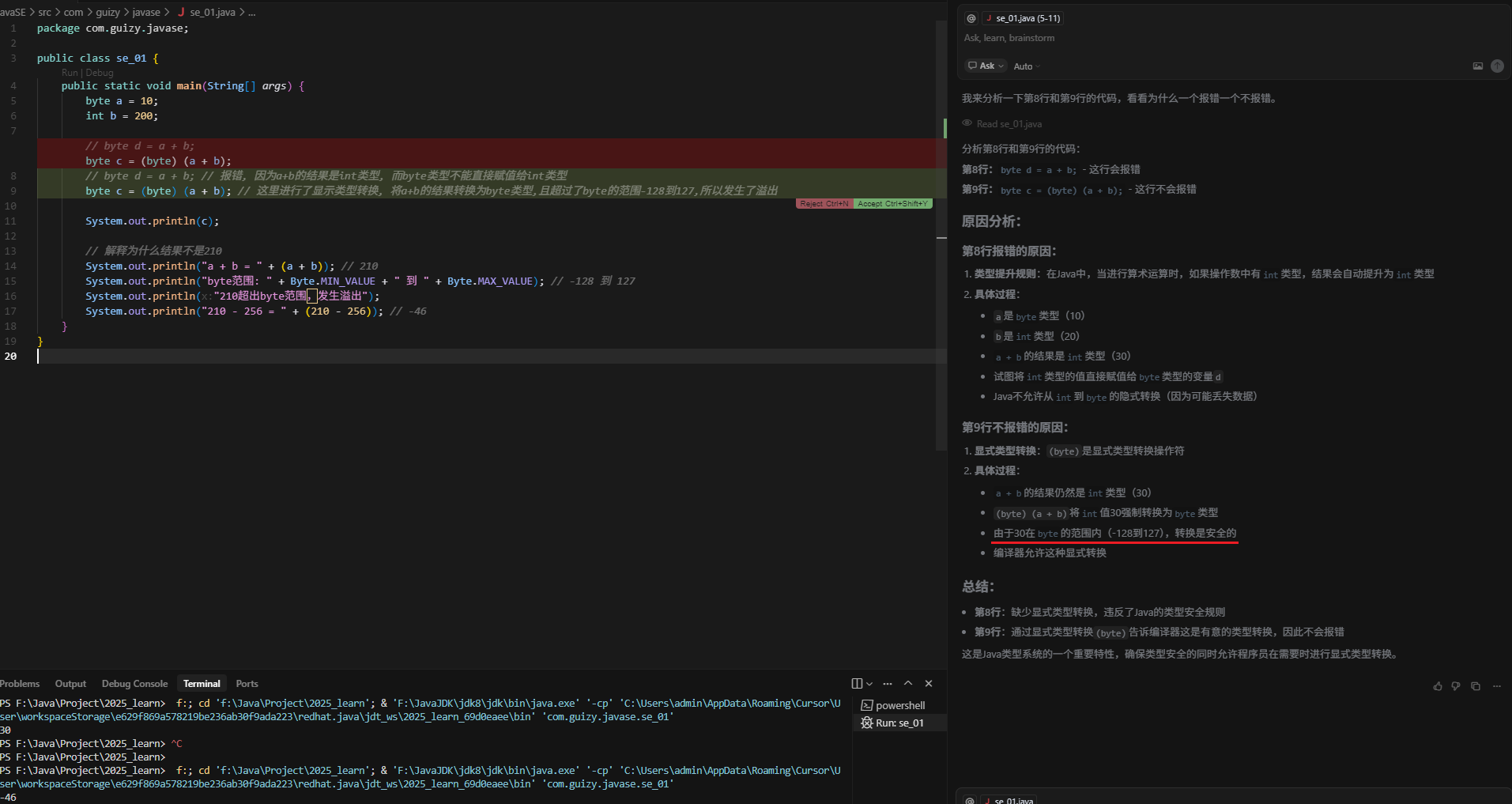
Task: Click the se_01.java breadcrumb item
Action: tap(212, 12)
